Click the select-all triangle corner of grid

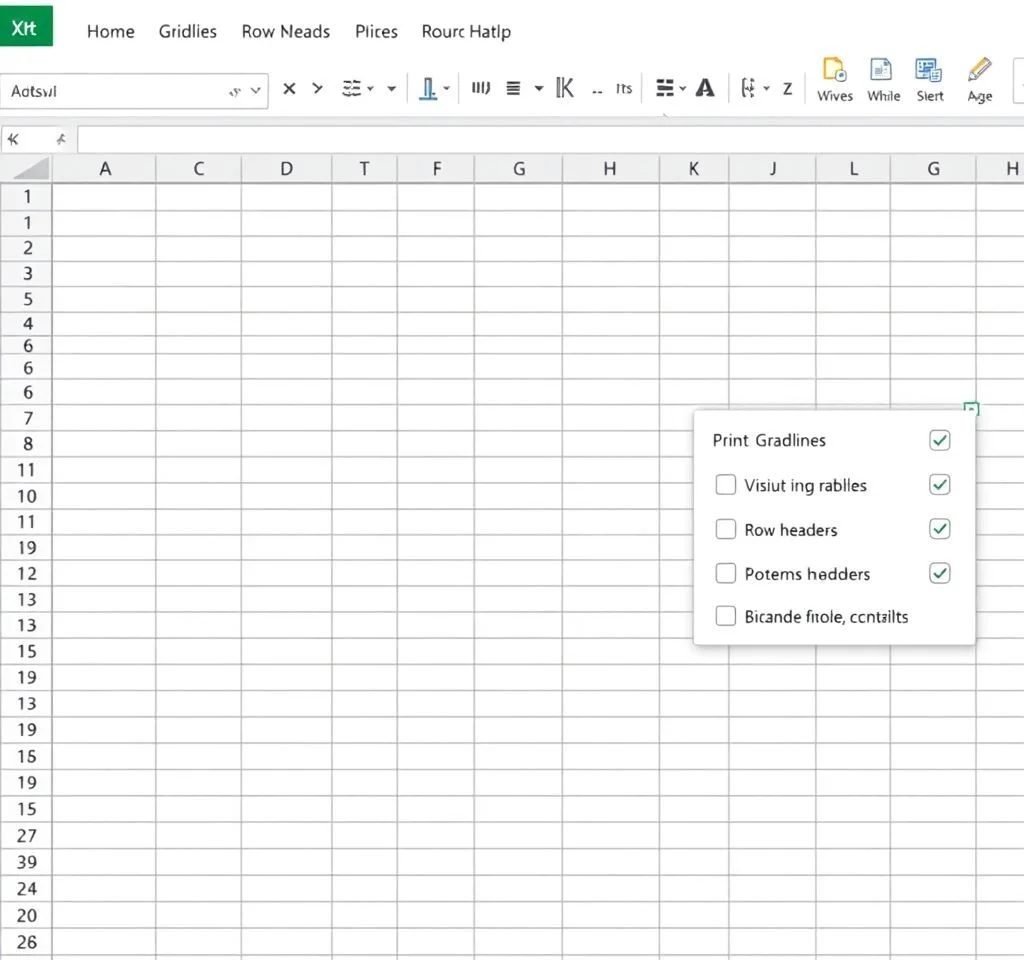(27, 169)
